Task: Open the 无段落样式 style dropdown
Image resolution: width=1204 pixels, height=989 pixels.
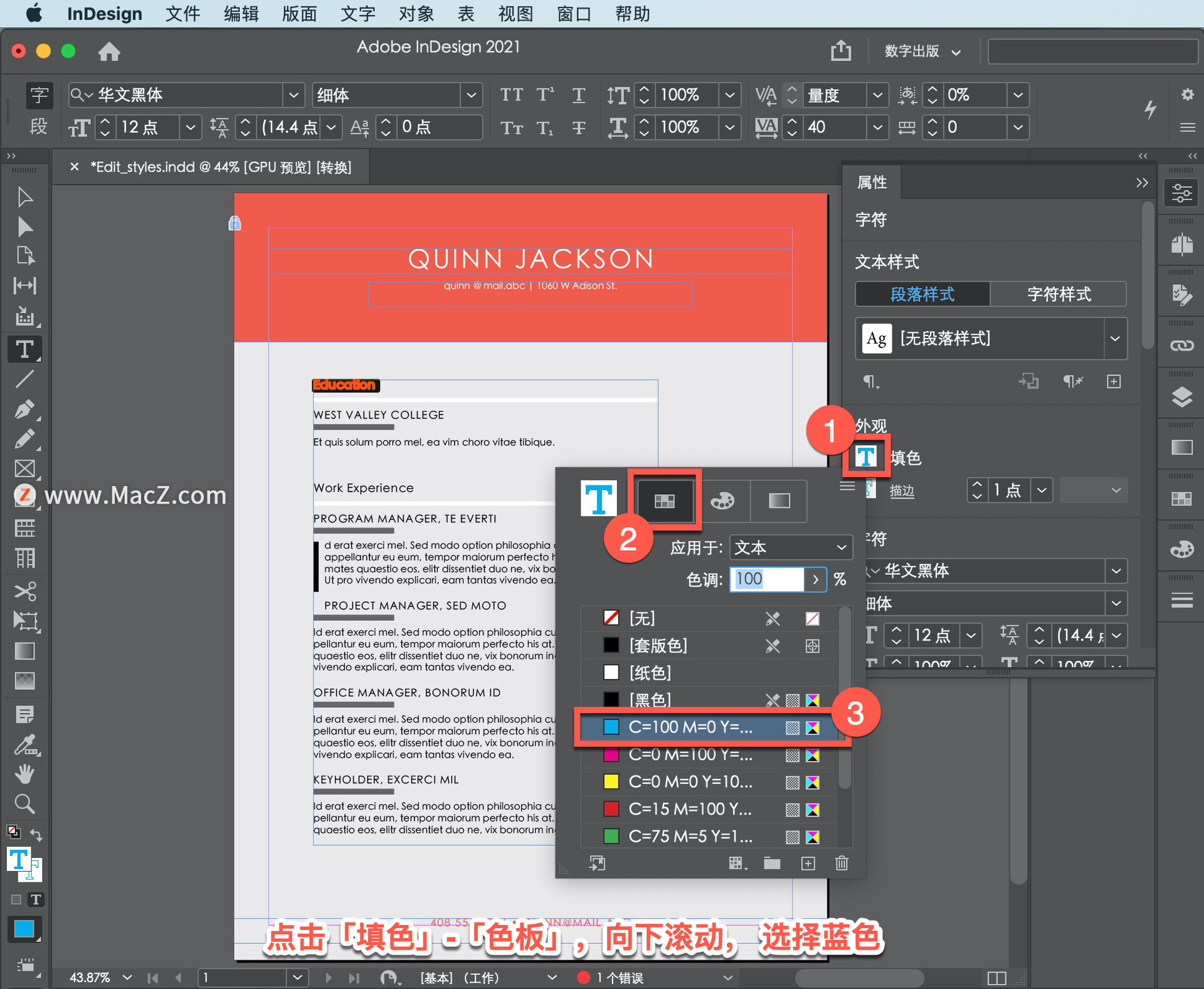Action: (1114, 339)
